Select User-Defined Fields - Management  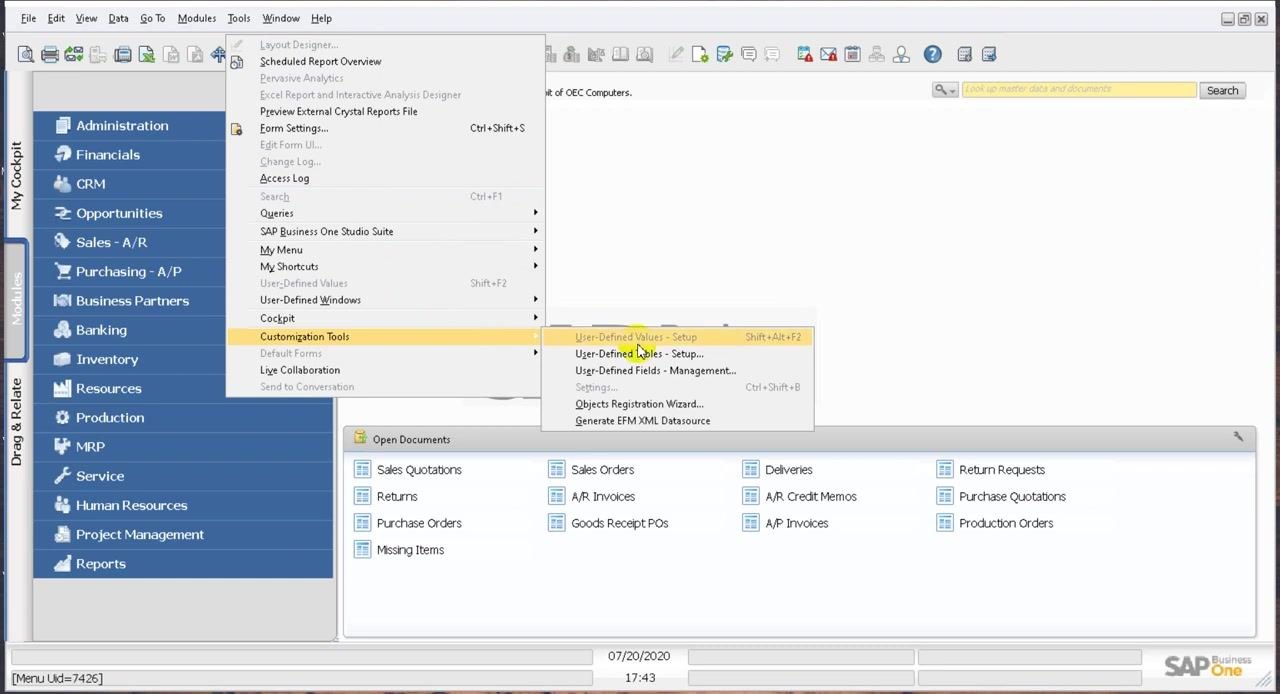(x=655, y=370)
